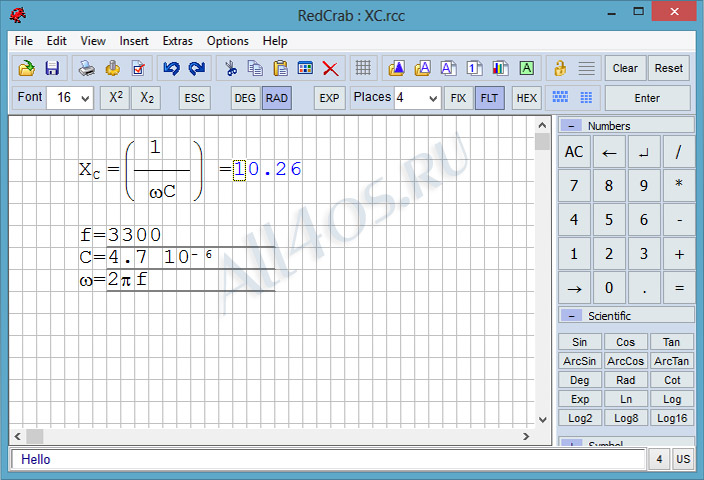
Task: Paste from clipboard with the clipboard icon
Action: (281, 68)
